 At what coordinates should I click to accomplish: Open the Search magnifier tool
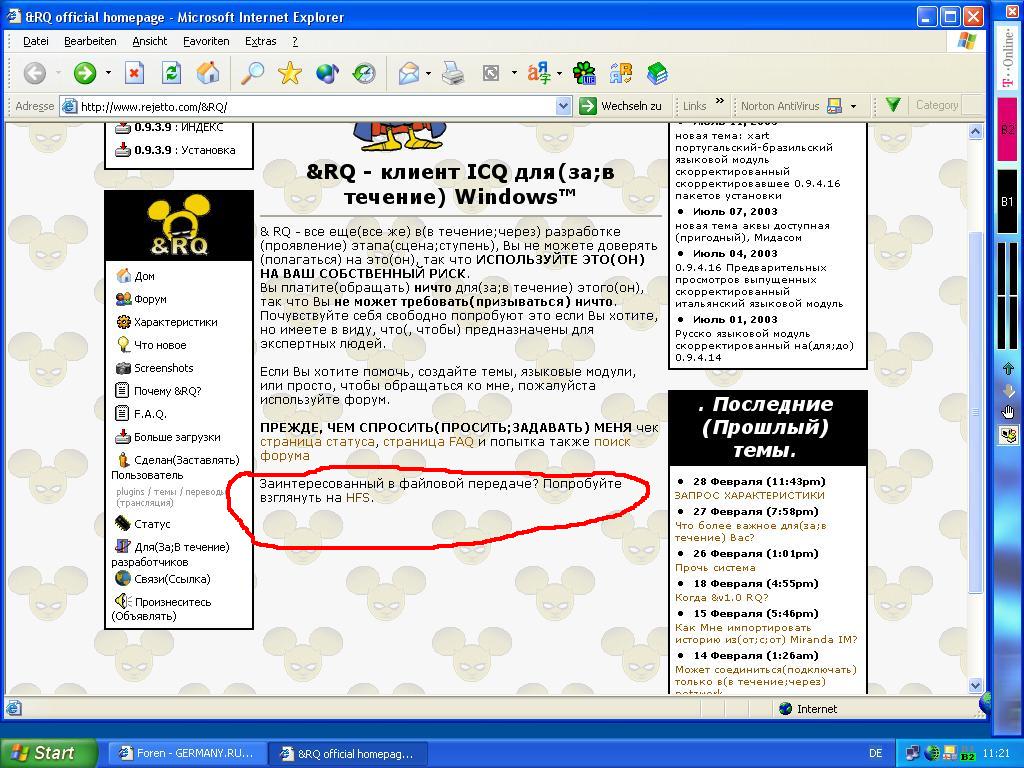252,73
